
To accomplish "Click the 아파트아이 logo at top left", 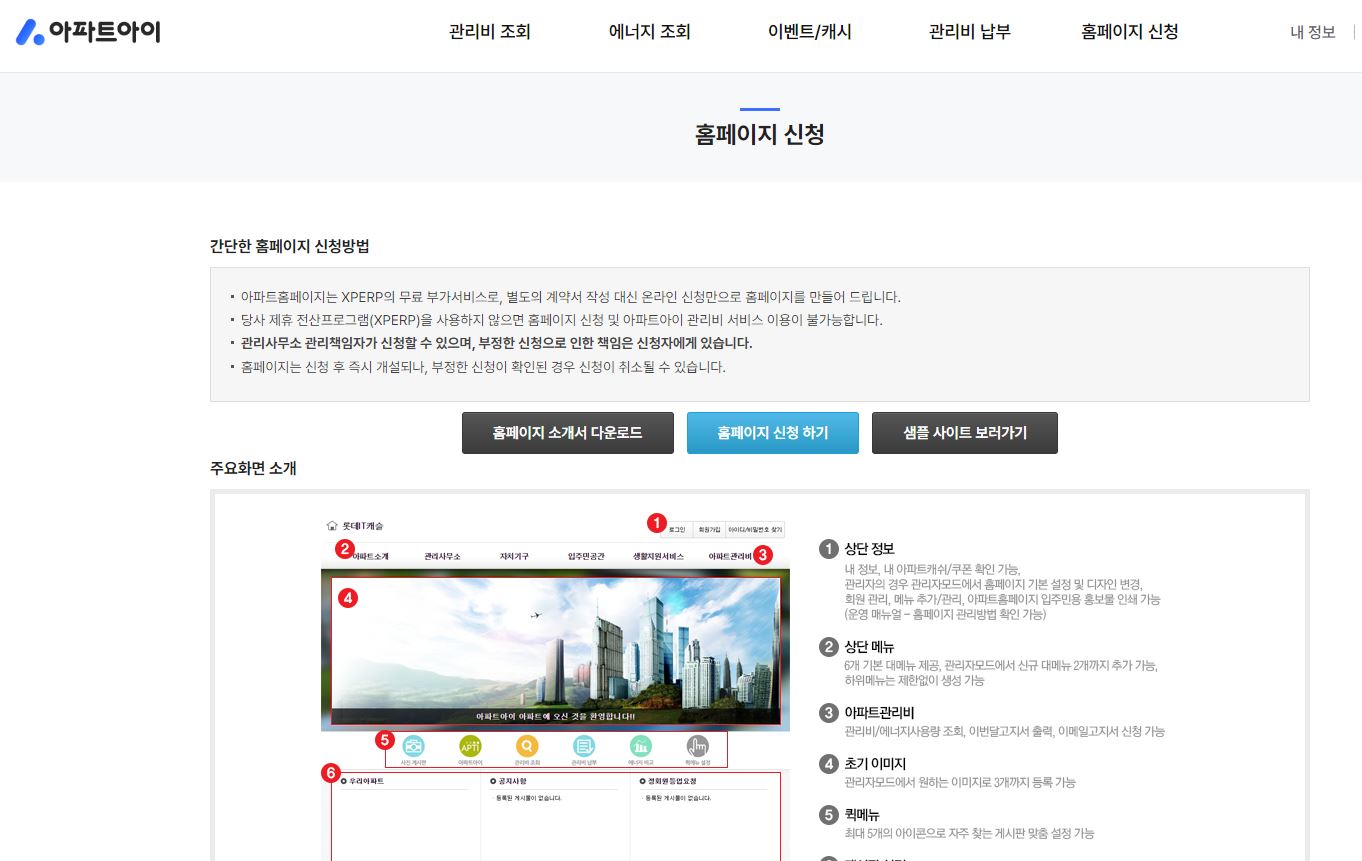I will tap(87, 31).
